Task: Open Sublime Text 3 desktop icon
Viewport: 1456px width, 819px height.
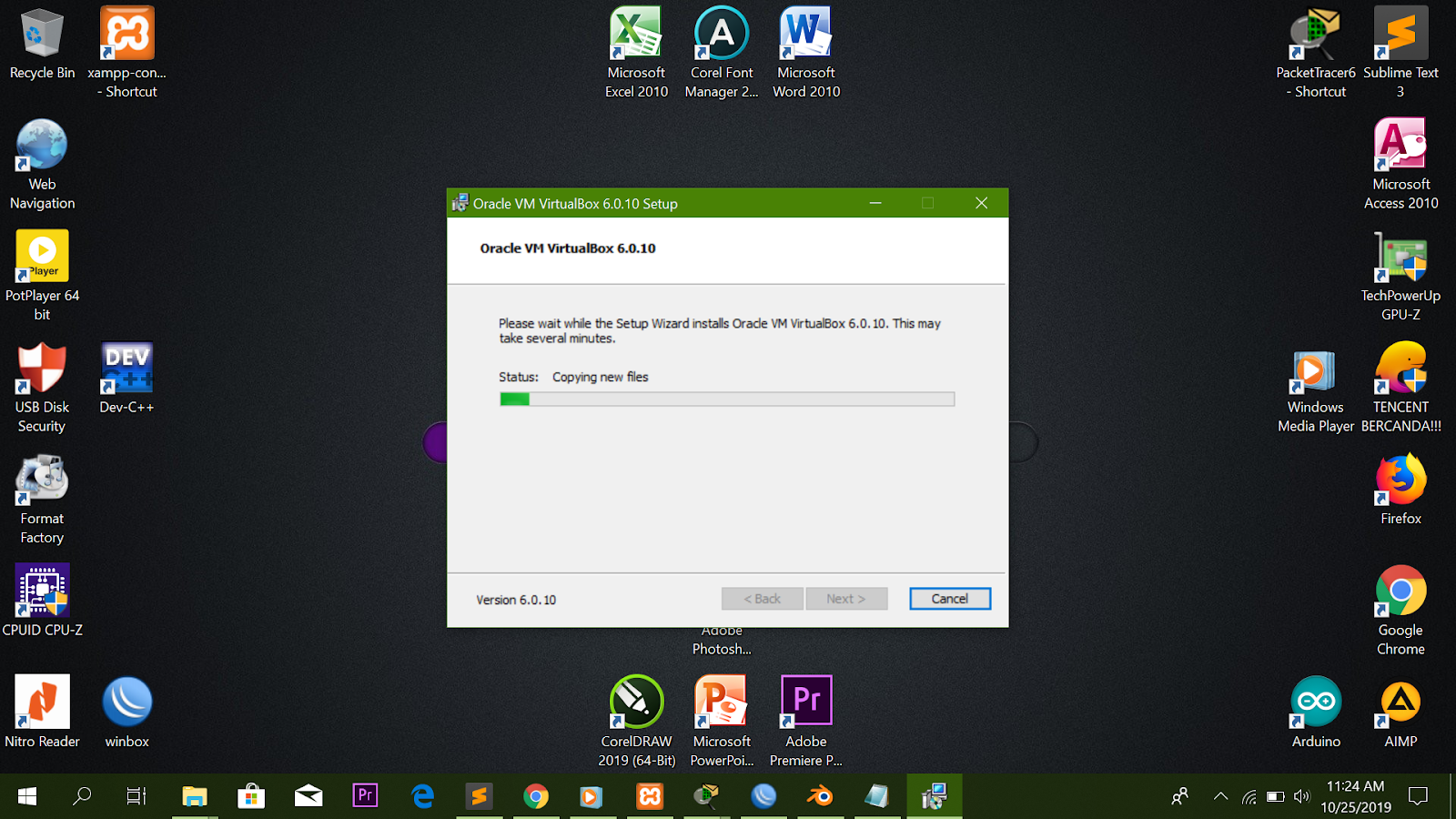Action: pyautogui.click(x=1400, y=53)
